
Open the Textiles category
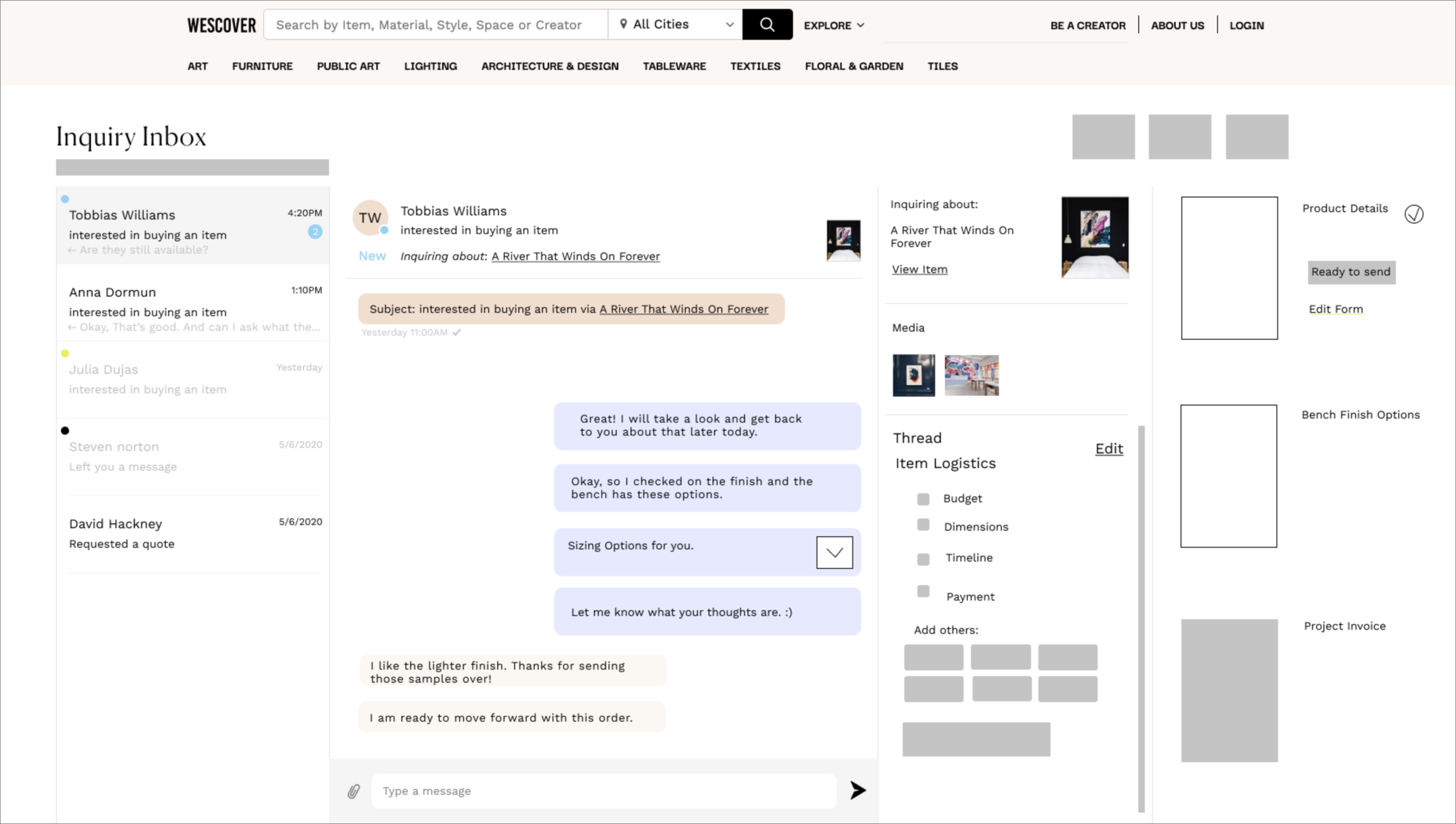[755, 66]
